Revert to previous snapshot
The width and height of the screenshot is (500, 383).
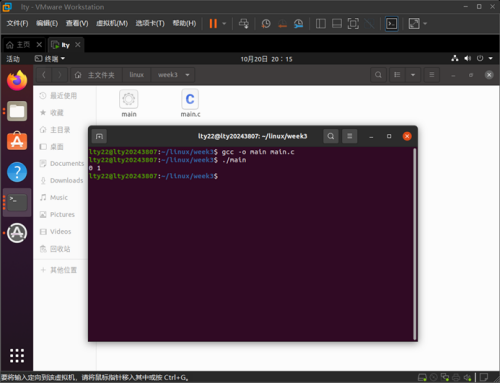(x=282, y=23)
